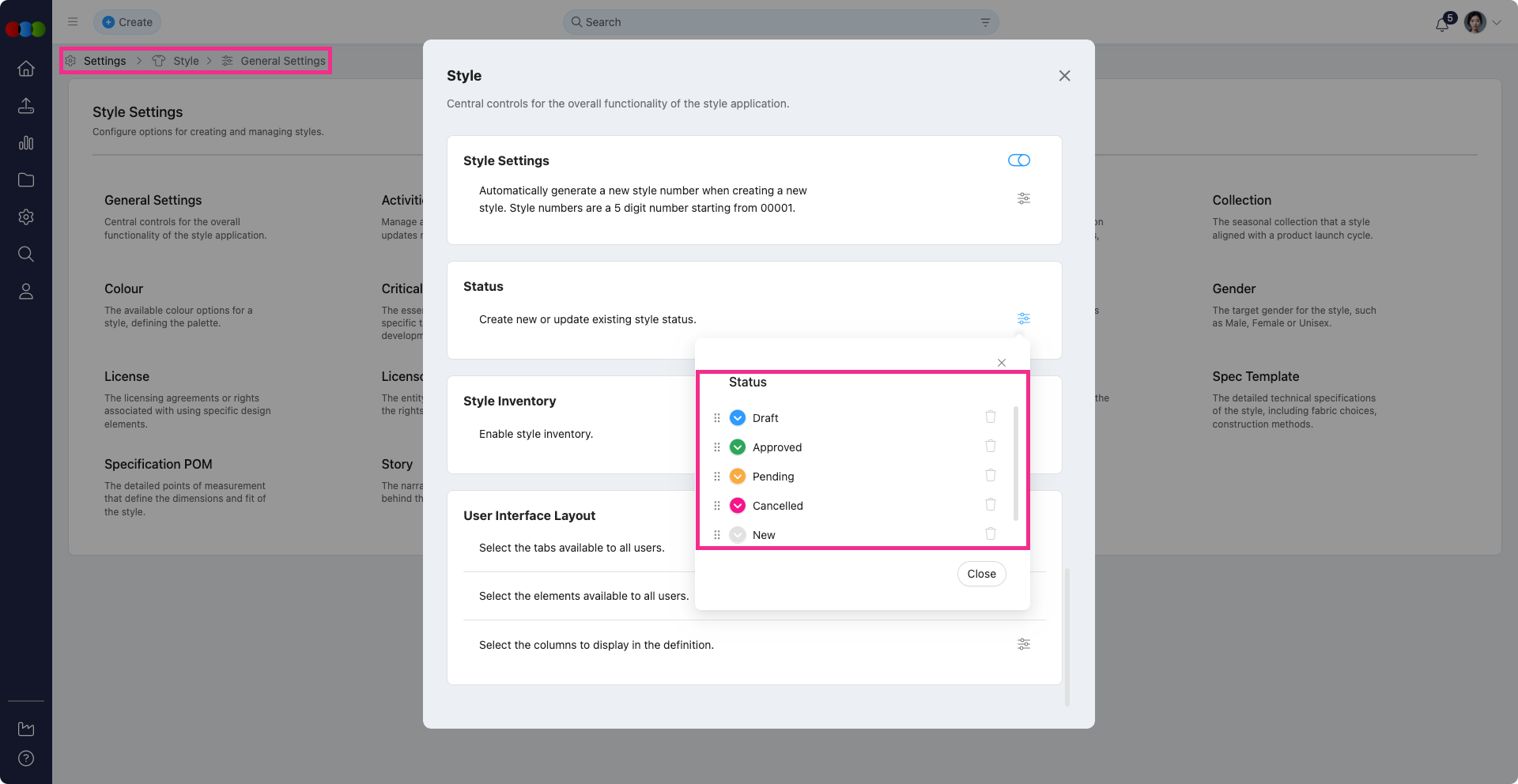The image size is (1518, 784).
Task: Go to Home in the sidebar
Action: tap(26, 69)
